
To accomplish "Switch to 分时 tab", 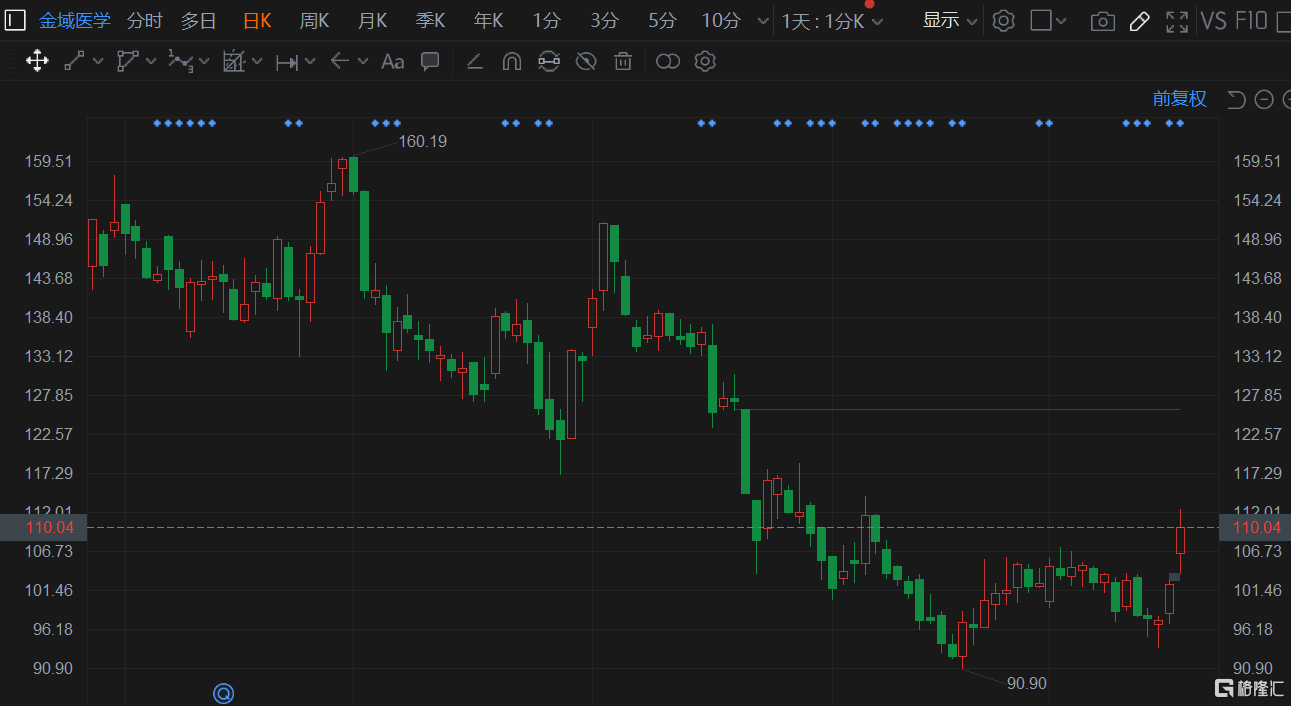I will click(x=144, y=21).
